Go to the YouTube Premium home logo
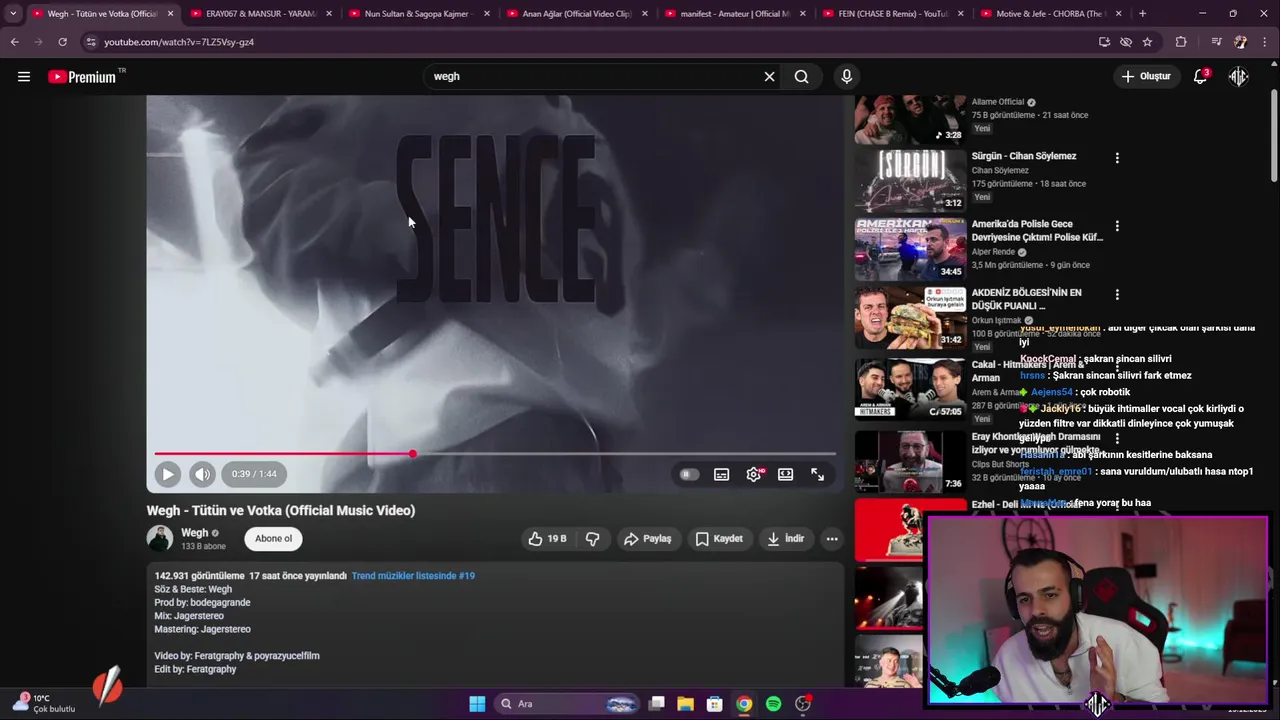 (84, 77)
